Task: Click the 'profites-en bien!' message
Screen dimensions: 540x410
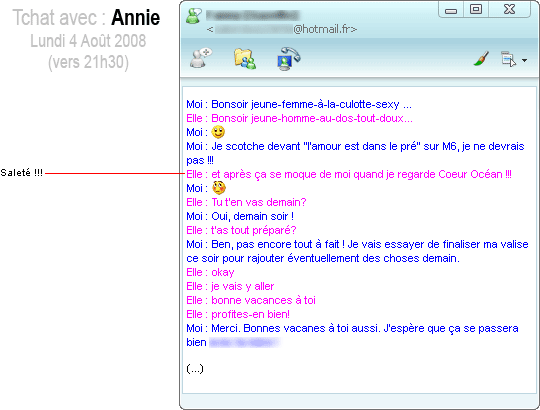Action: (x=238, y=314)
